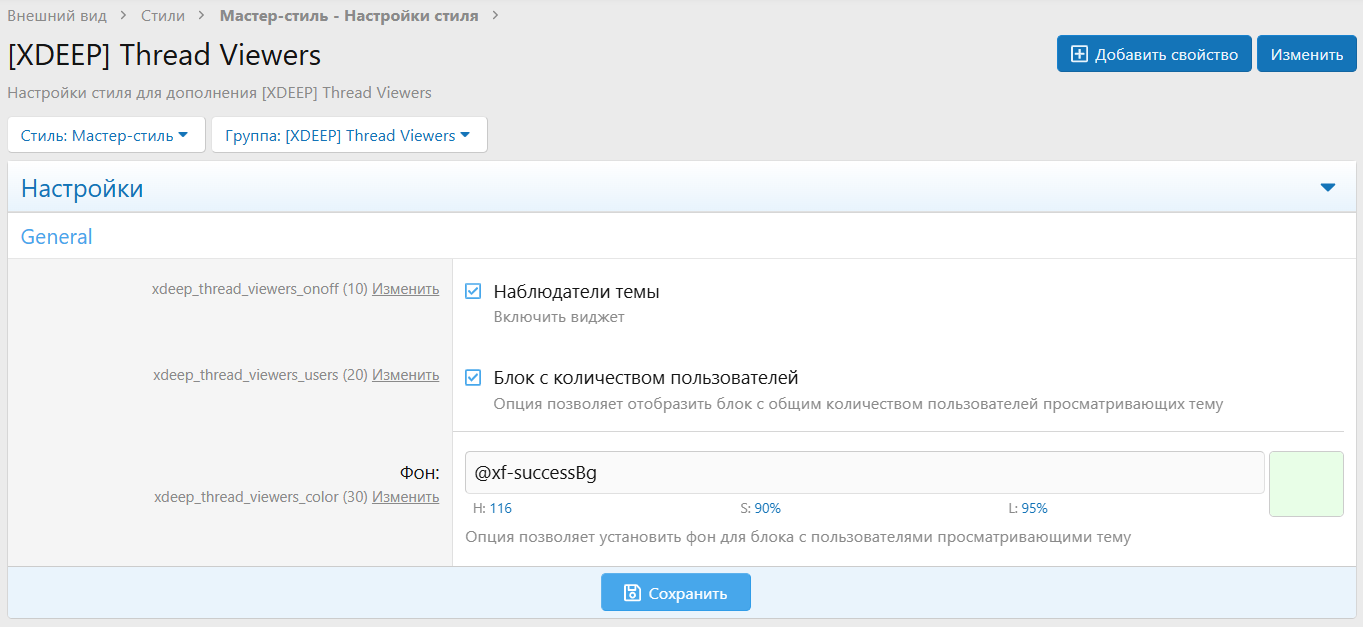Toggle Блок с количеством пользователей checkbox
The image size is (1363, 627).
point(474,377)
